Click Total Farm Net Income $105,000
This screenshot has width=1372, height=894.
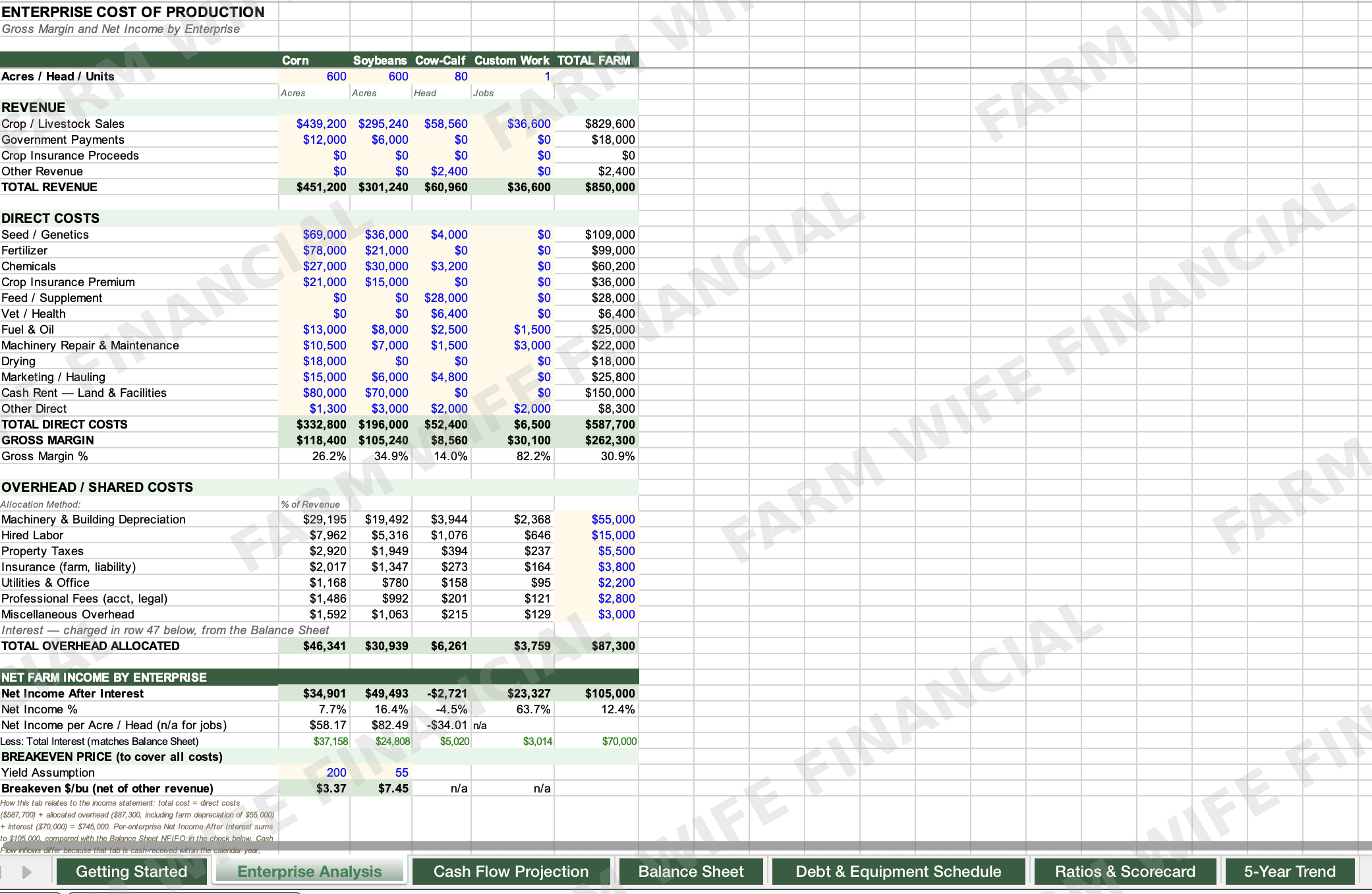[597, 694]
